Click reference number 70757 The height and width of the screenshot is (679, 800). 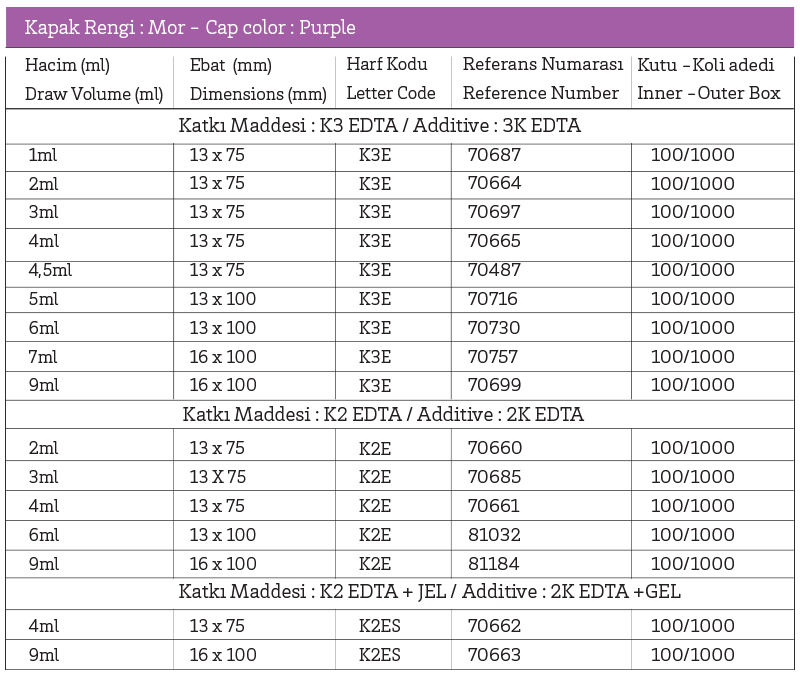494,357
